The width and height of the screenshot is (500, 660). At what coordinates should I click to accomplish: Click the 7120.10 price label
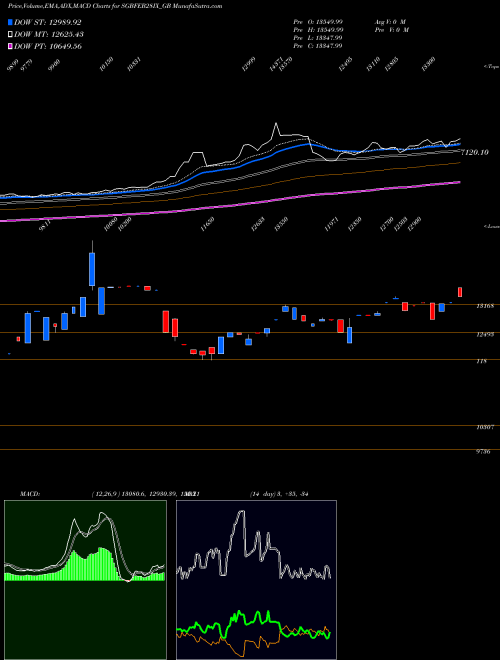(475, 152)
